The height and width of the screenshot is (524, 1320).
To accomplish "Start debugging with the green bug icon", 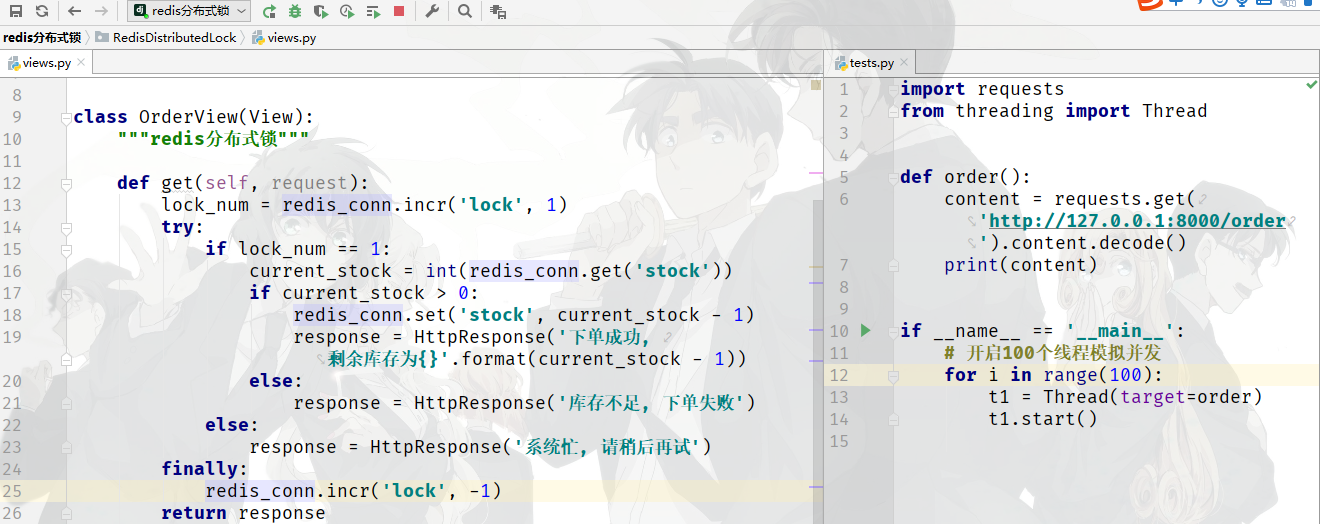I will (295, 11).
